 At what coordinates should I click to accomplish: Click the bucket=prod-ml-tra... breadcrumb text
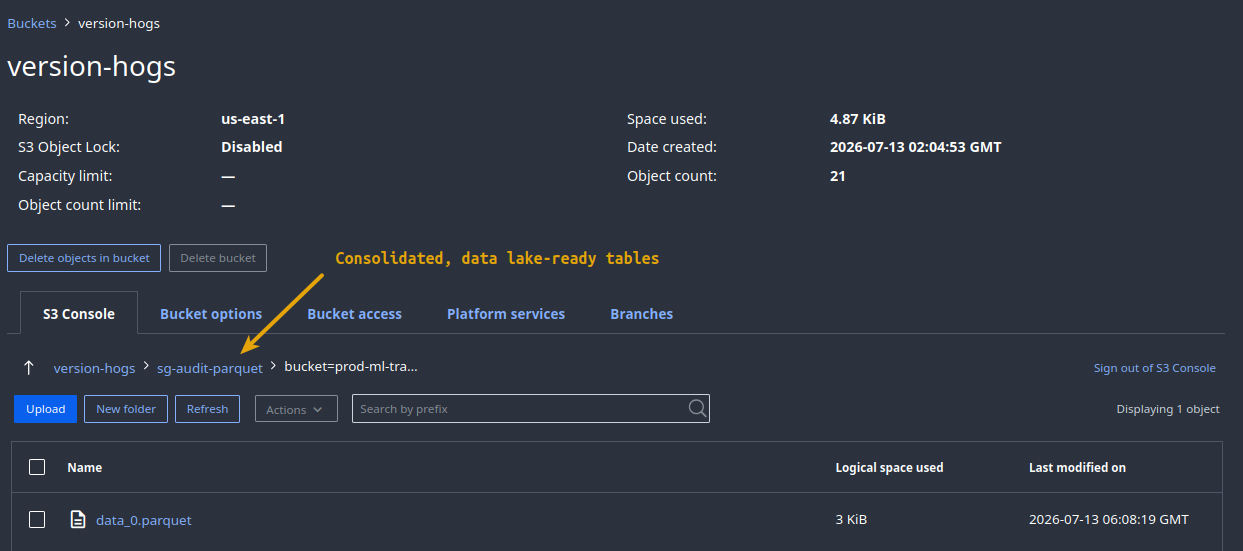[351, 367]
